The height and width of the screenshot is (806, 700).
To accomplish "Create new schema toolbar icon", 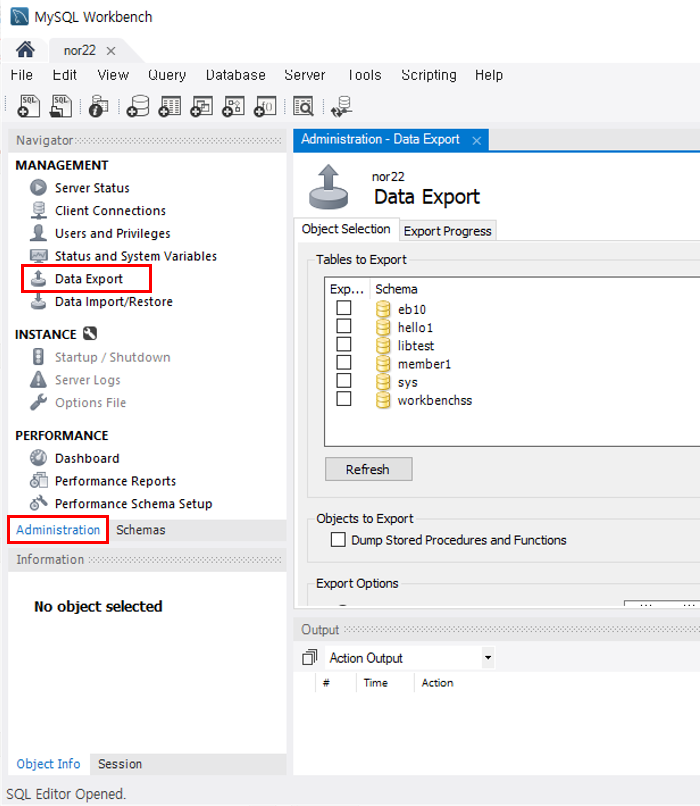I will (x=138, y=106).
